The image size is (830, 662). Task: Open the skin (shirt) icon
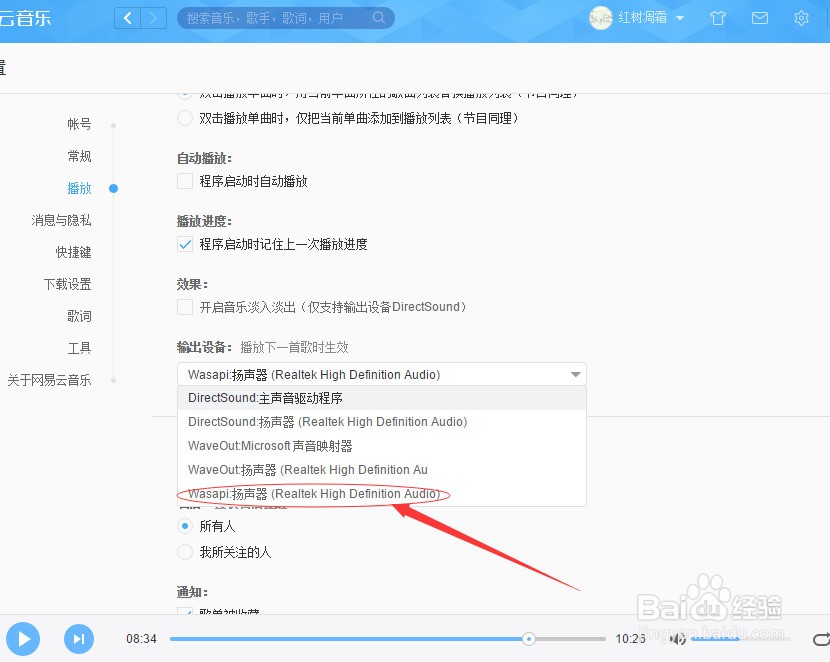pos(717,18)
